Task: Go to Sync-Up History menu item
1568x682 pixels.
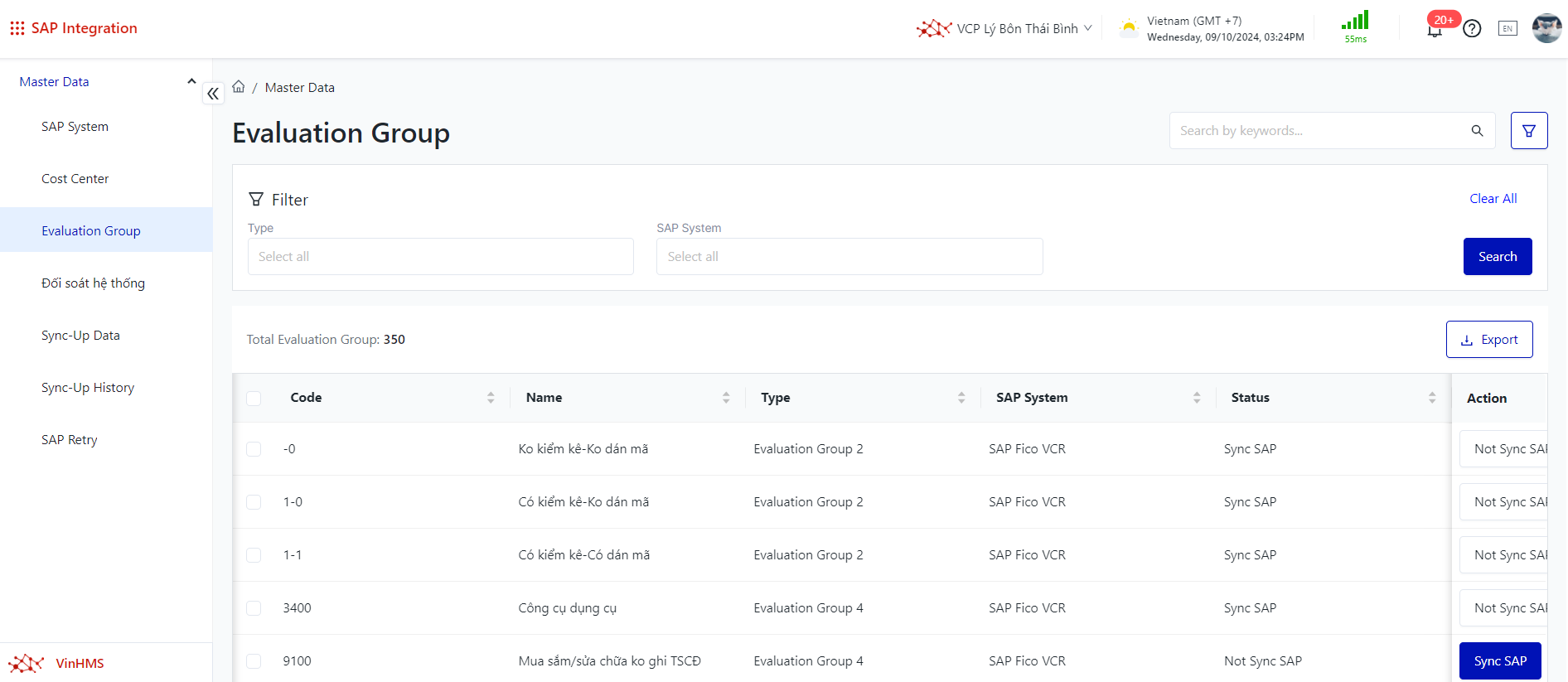Action: click(x=88, y=388)
